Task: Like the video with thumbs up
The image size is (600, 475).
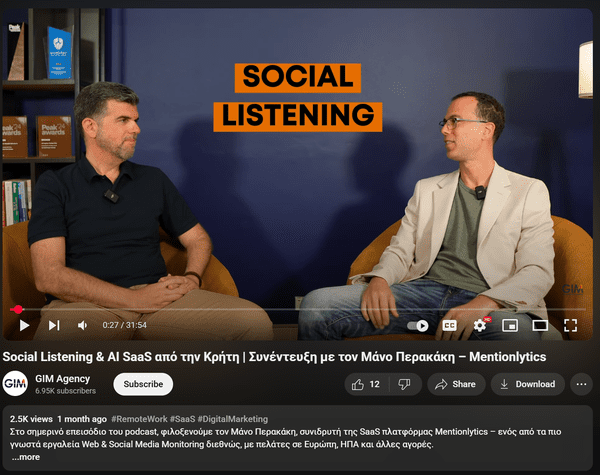Action: point(366,384)
